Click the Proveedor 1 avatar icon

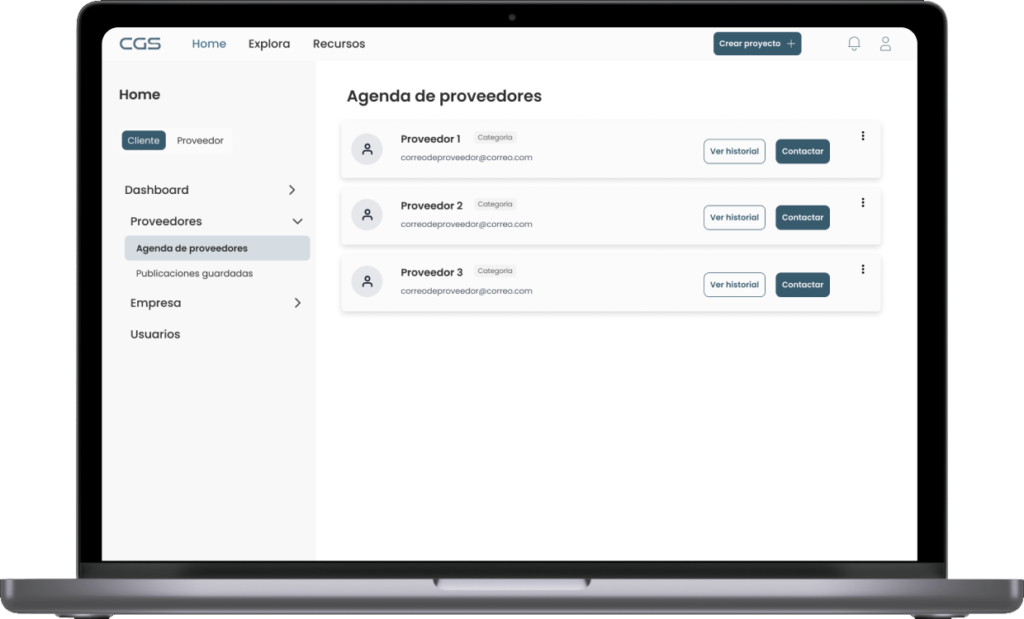click(x=367, y=149)
